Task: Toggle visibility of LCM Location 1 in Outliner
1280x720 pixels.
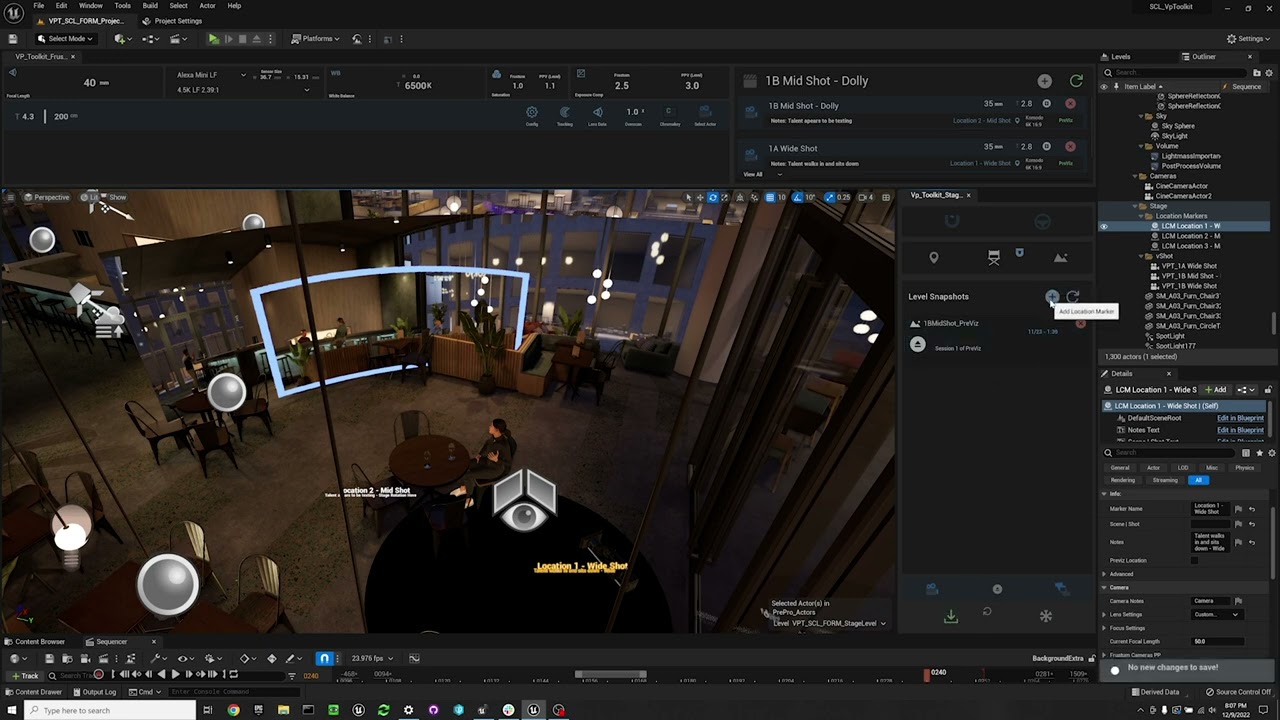Action: pos(1104,226)
